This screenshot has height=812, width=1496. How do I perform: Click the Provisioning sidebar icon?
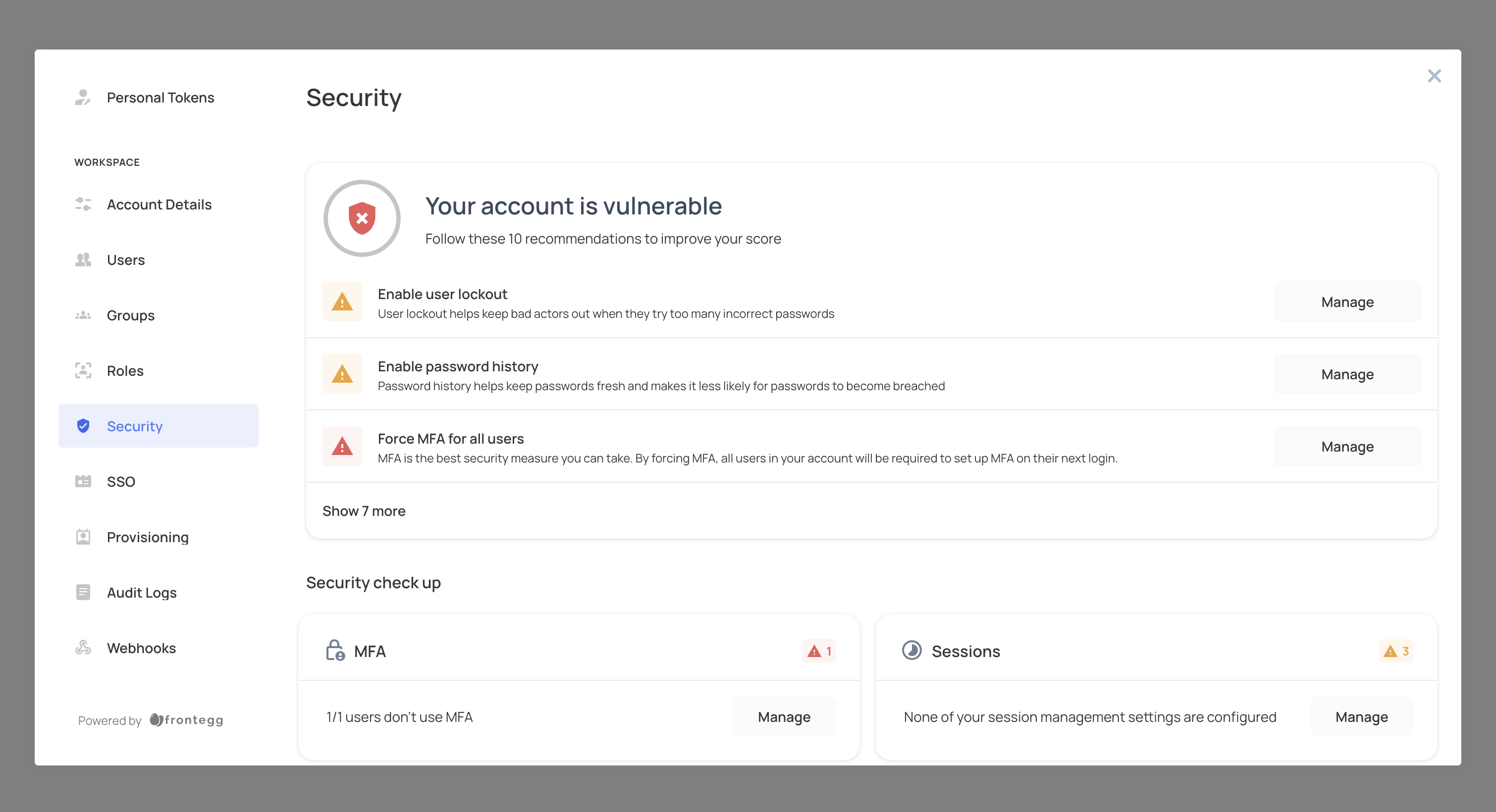click(82, 537)
